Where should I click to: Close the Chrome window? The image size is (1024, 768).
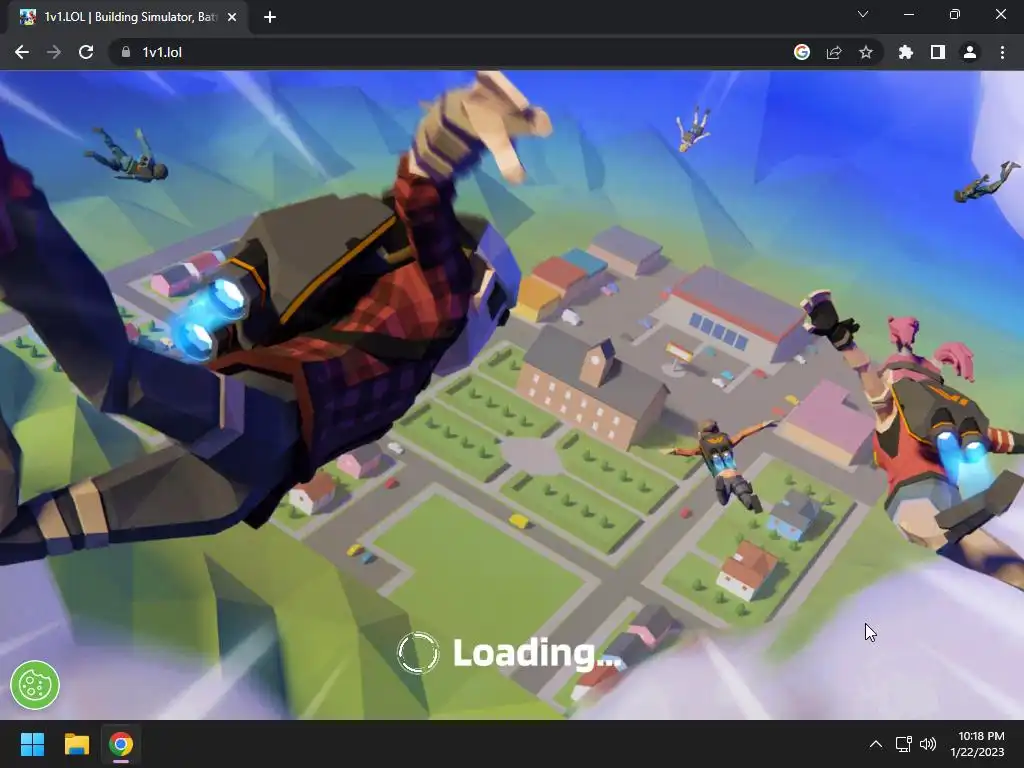tap(1000, 14)
